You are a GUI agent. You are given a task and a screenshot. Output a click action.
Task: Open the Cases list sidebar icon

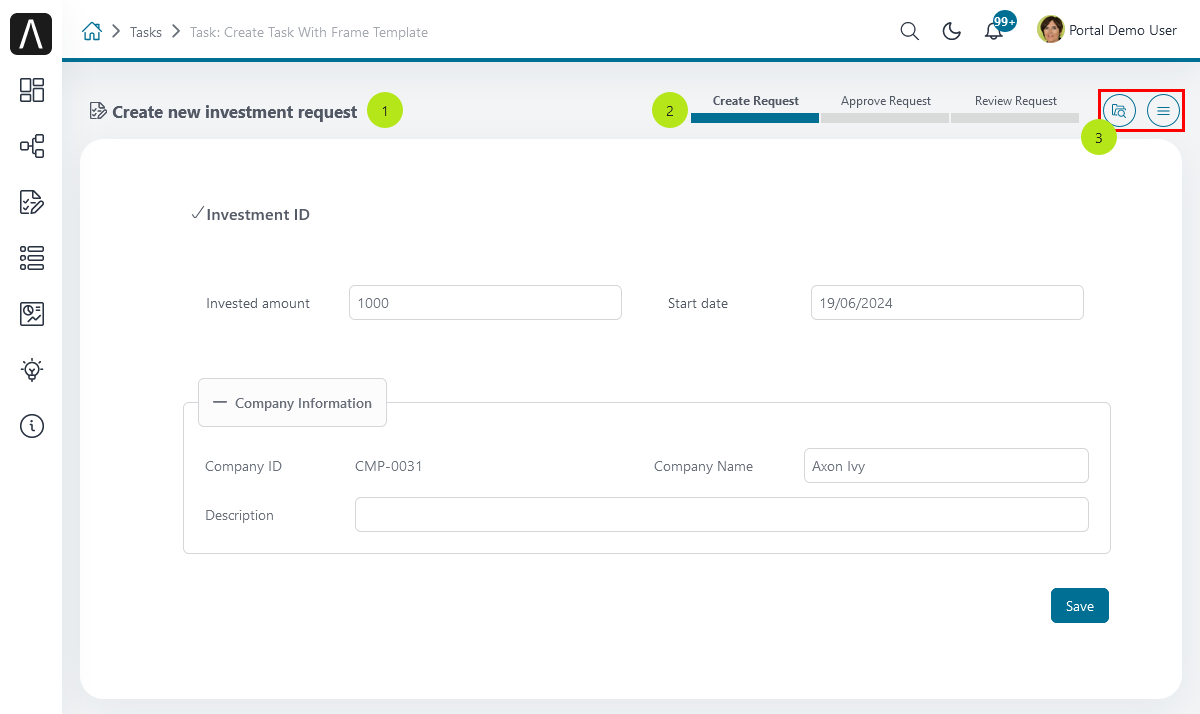click(32, 258)
